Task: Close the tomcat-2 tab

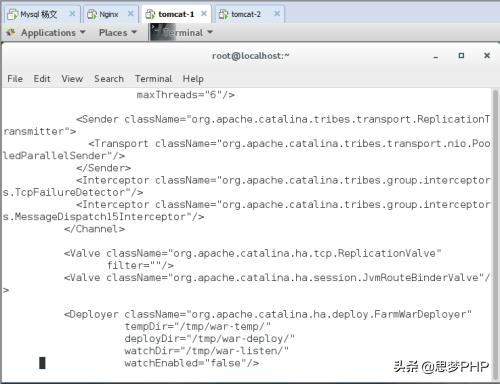Action: point(277,14)
